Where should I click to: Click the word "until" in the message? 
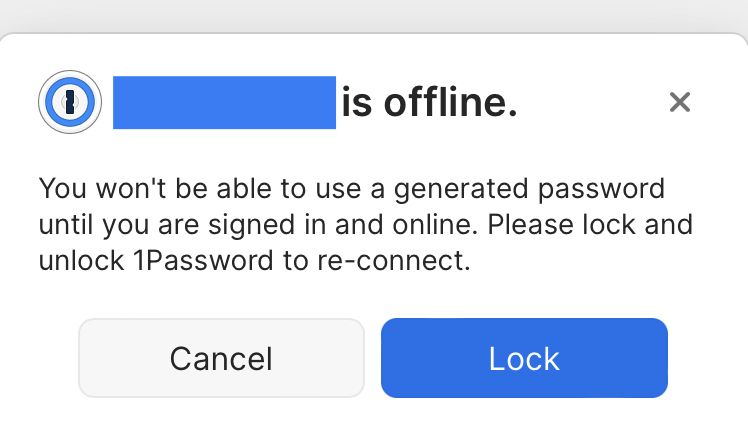[64, 225]
